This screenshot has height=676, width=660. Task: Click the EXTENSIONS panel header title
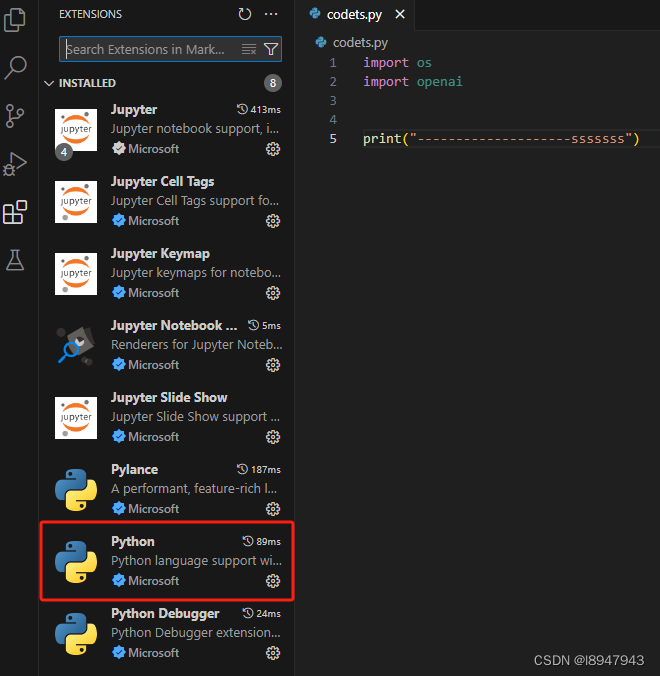tap(91, 14)
